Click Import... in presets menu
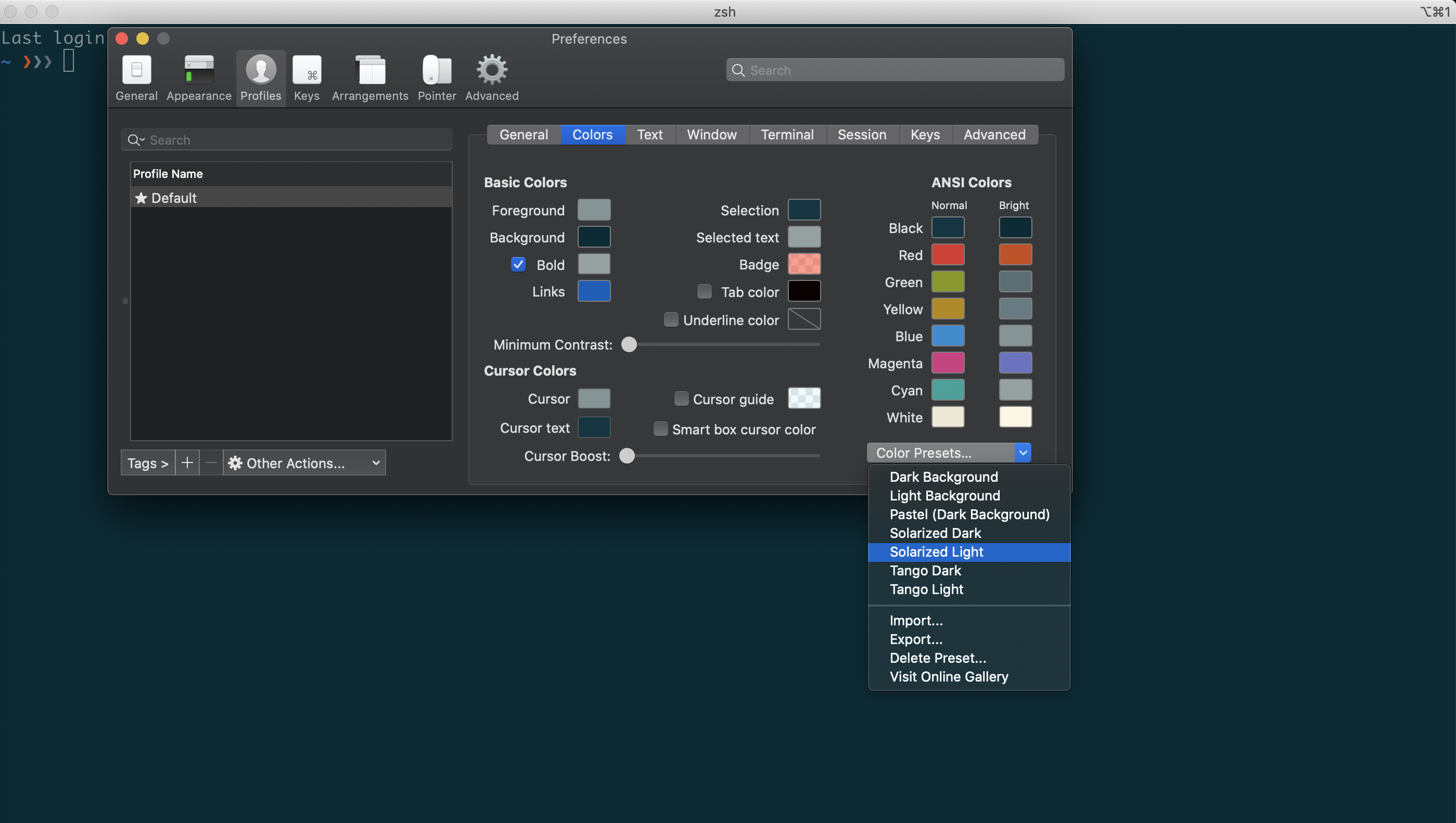Image resolution: width=1456 pixels, height=823 pixels. [916, 621]
